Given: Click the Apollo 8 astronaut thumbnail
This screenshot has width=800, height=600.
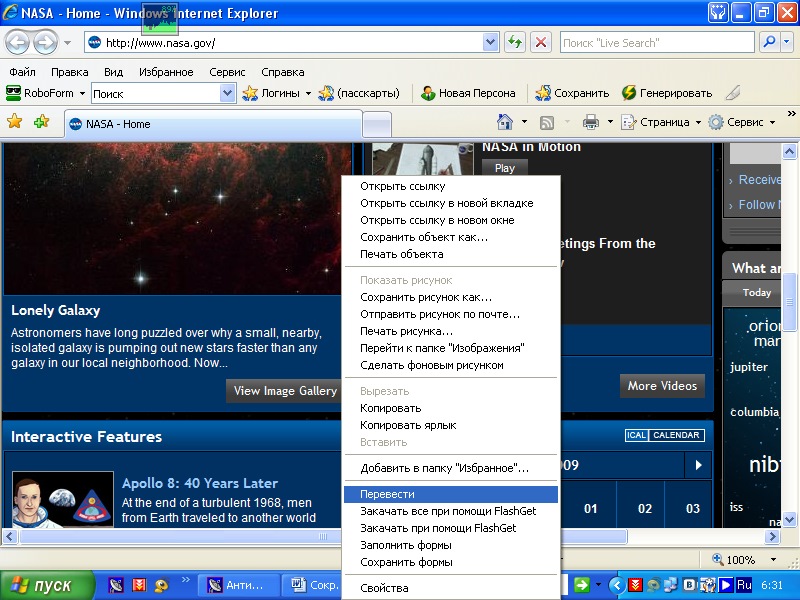Looking at the screenshot, I should [63, 499].
